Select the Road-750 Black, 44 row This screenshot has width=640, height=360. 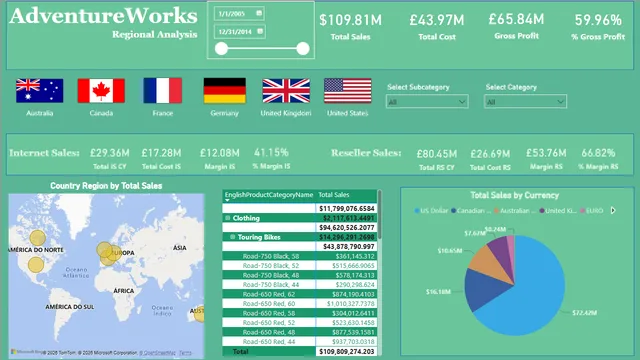pyautogui.click(x=299, y=284)
